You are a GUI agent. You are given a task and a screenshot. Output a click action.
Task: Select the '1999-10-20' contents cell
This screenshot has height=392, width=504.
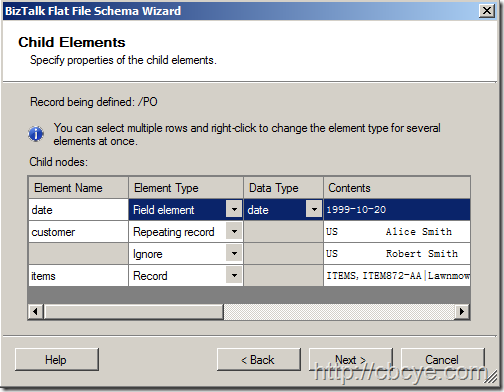(x=397, y=210)
